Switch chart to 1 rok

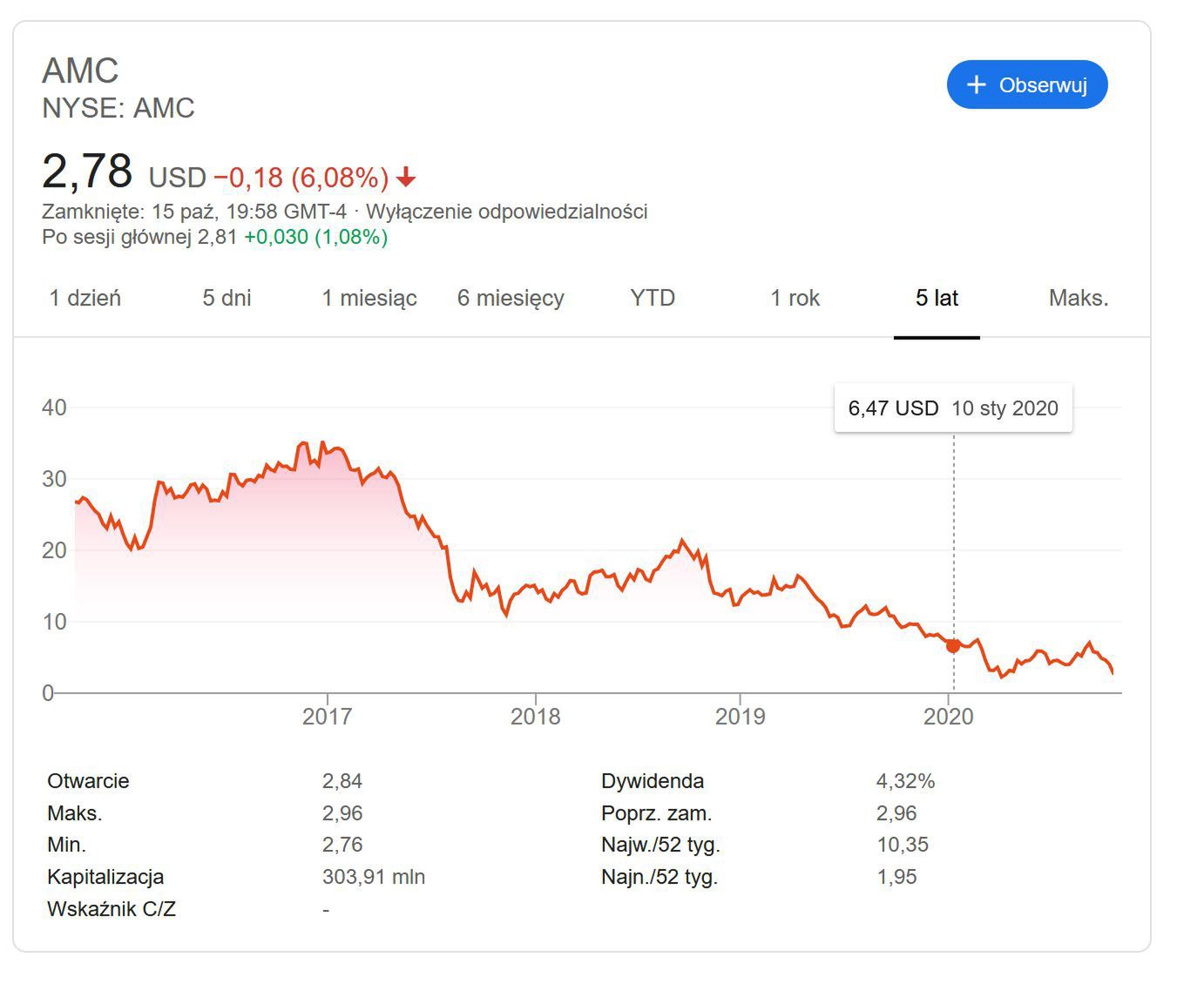click(795, 298)
